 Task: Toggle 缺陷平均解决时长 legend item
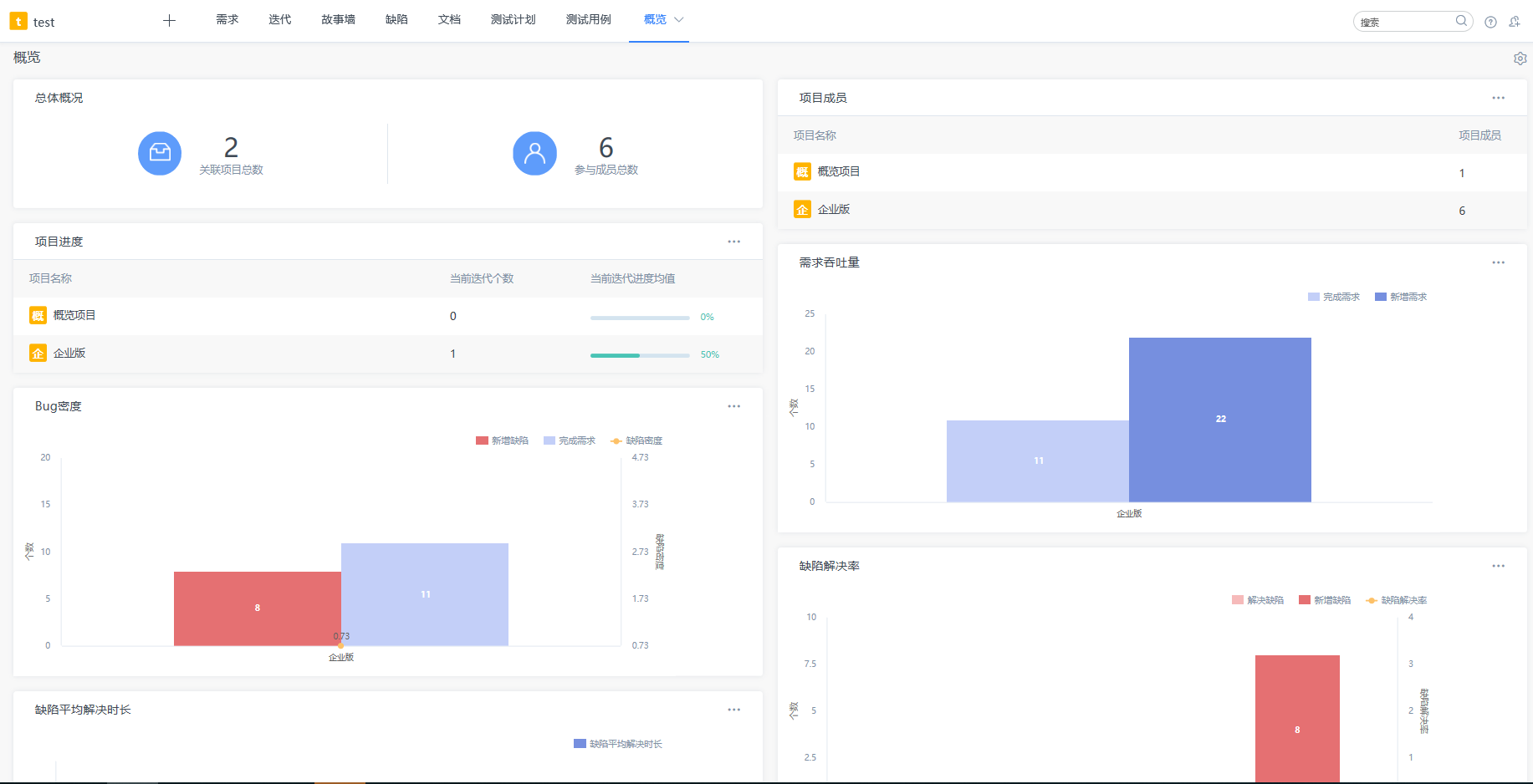click(618, 744)
